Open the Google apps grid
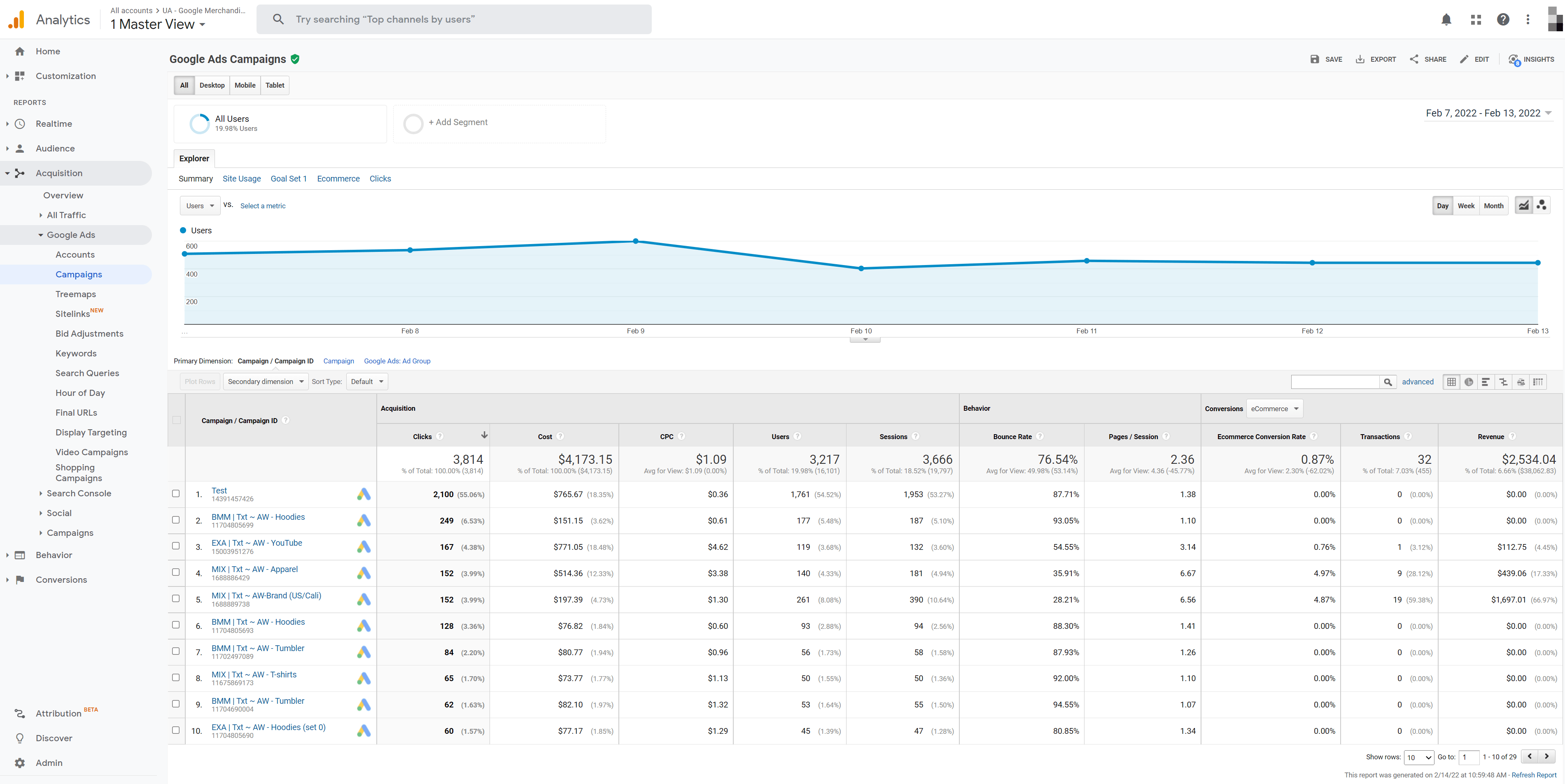This screenshot has height=784, width=1565. (x=1475, y=19)
